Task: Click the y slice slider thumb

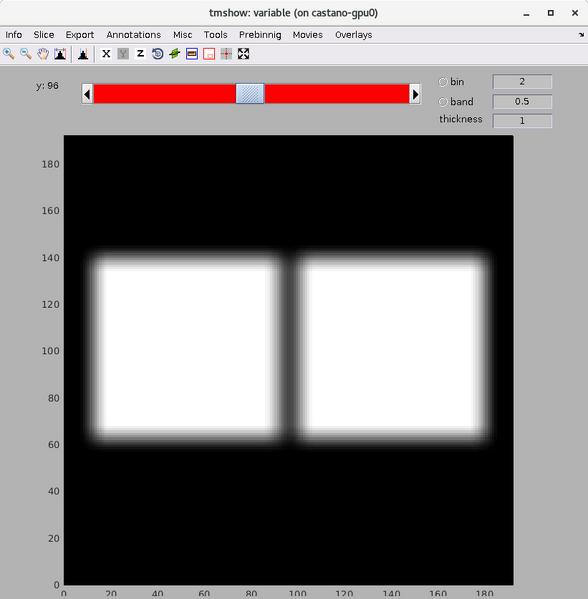Action: click(x=250, y=94)
